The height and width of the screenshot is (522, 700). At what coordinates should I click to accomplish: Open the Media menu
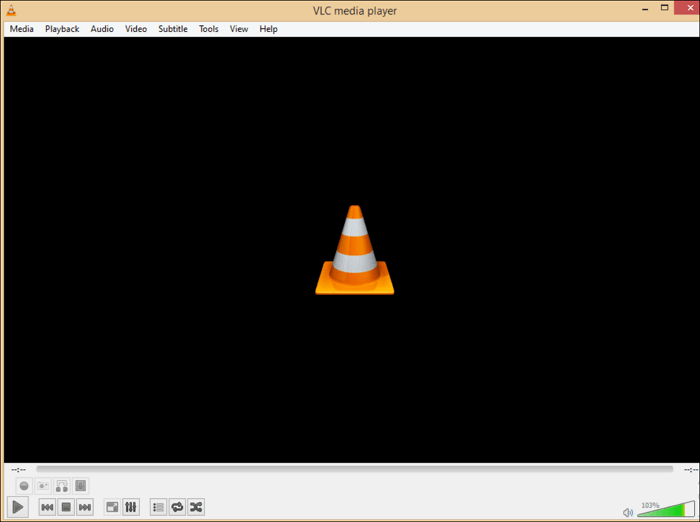21,29
